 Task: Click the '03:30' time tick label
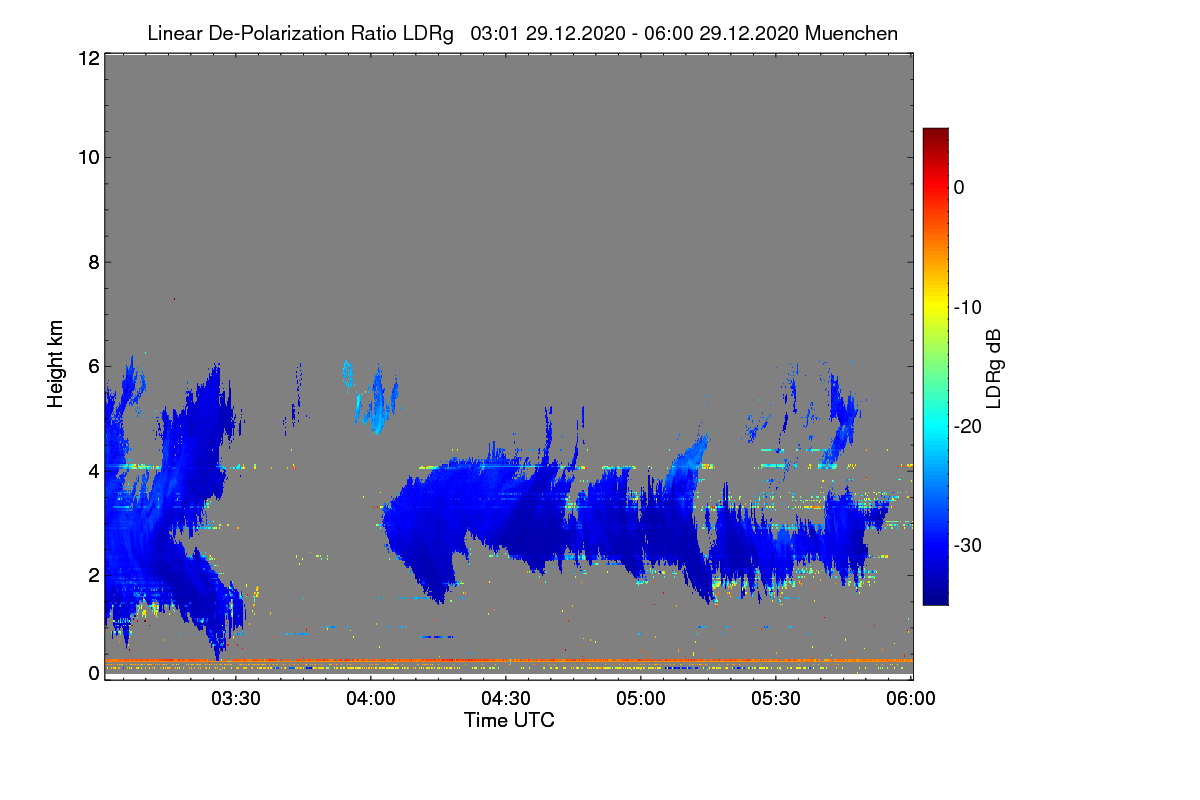coord(235,698)
